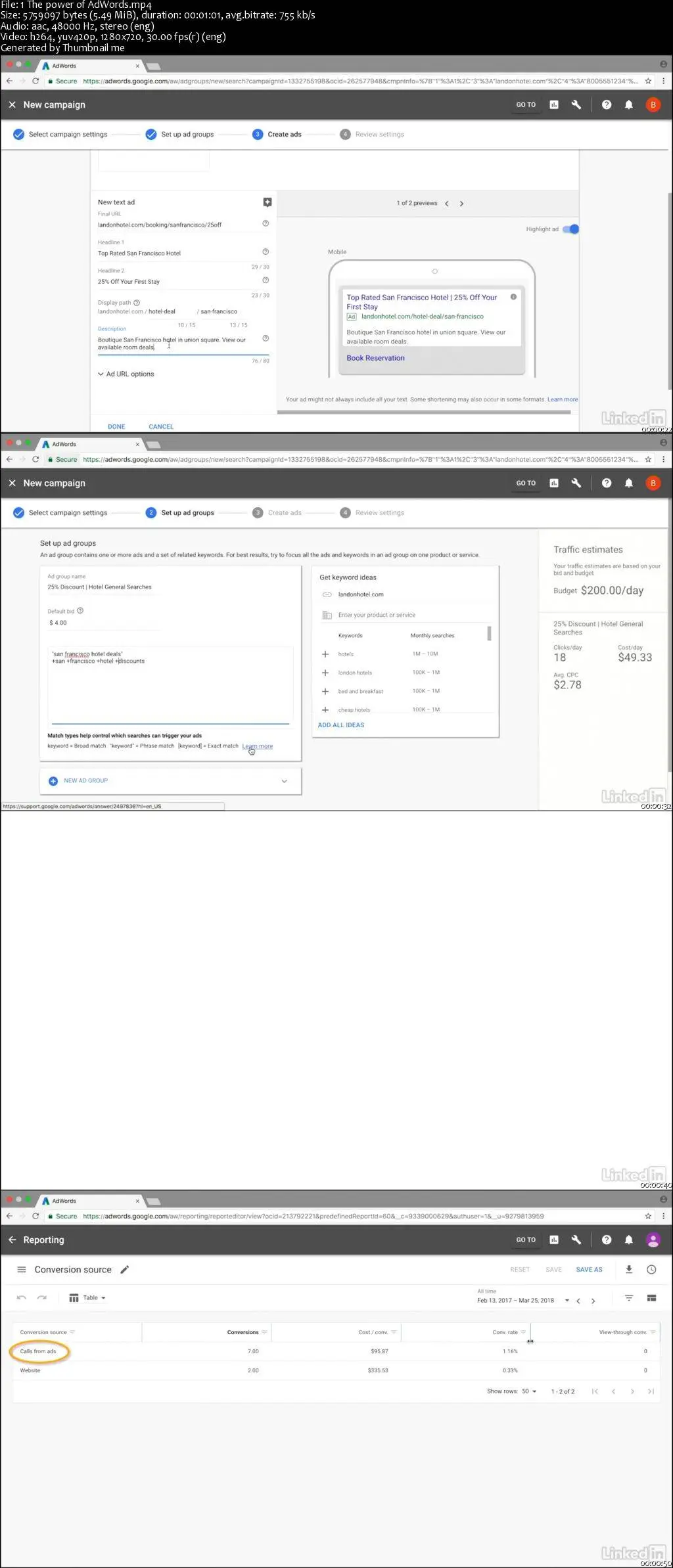Select the Create ads step in the first frame

point(277,134)
